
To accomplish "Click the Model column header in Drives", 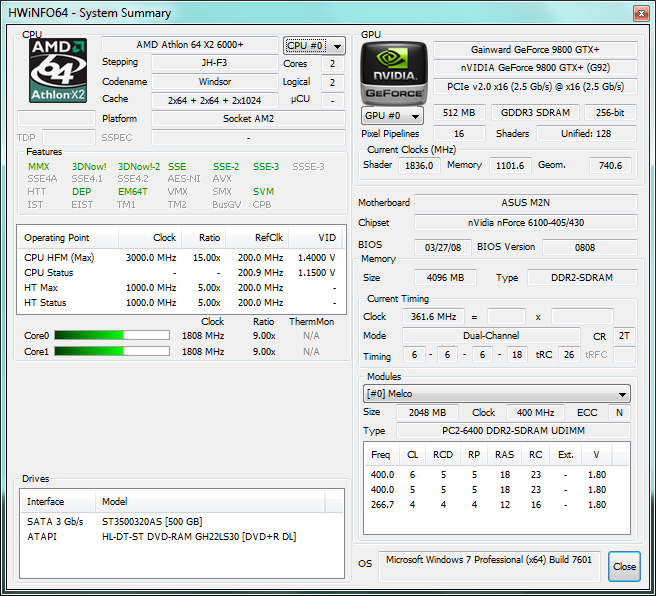I will (210, 501).
